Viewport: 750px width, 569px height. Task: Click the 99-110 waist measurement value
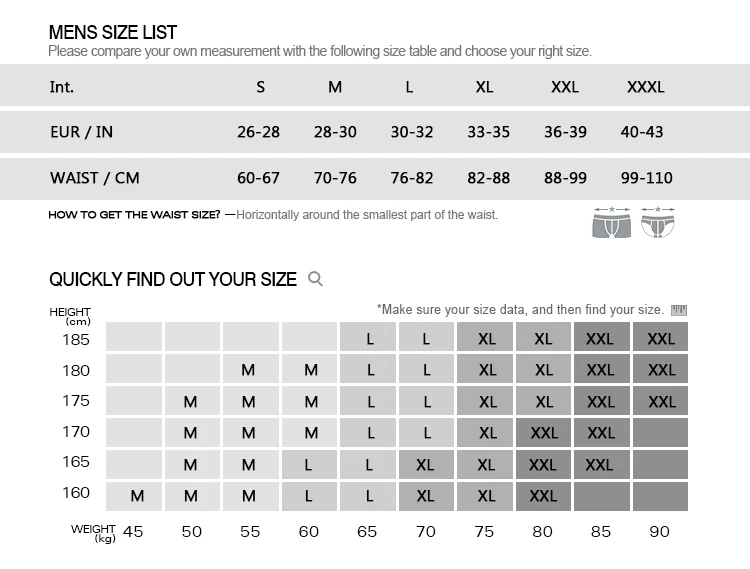coord(646,178)
